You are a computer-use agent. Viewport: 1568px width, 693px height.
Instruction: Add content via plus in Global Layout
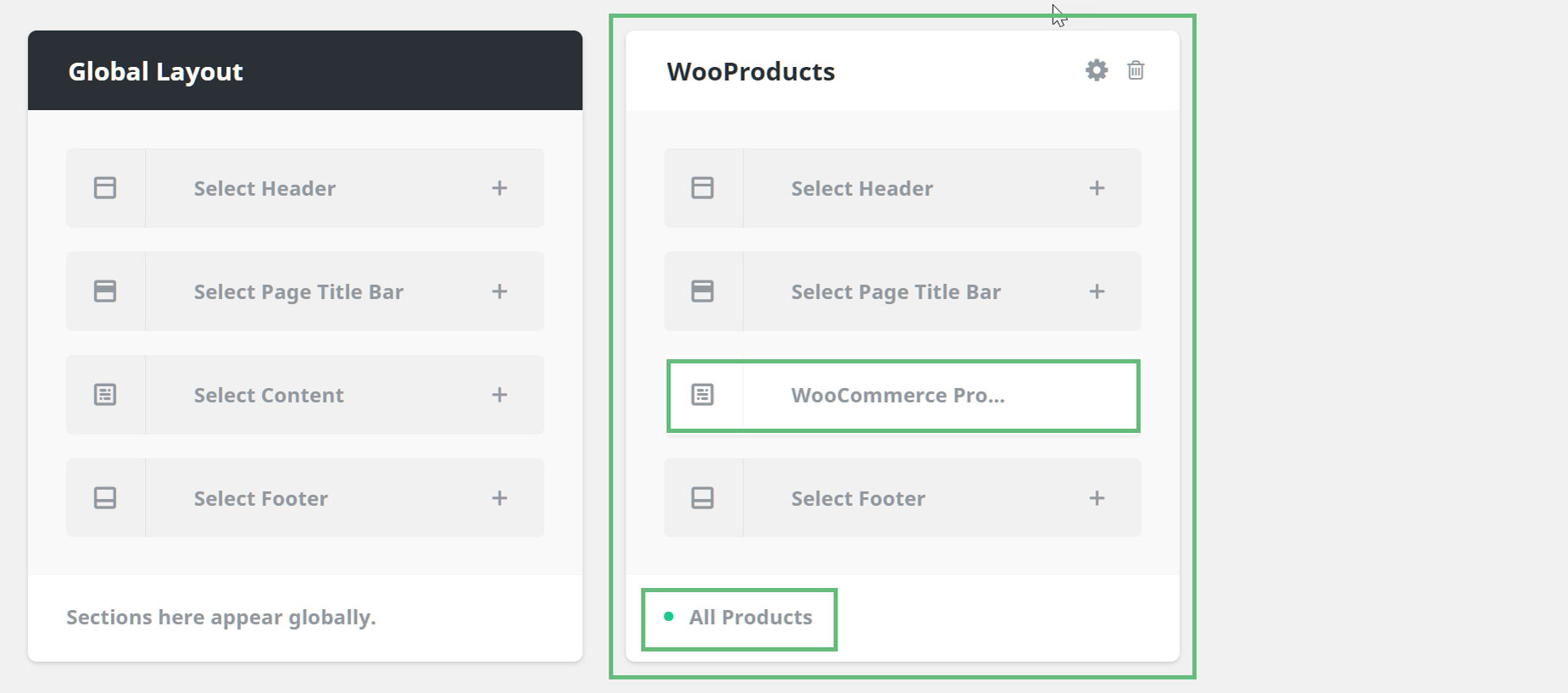(x=500, y=395)
